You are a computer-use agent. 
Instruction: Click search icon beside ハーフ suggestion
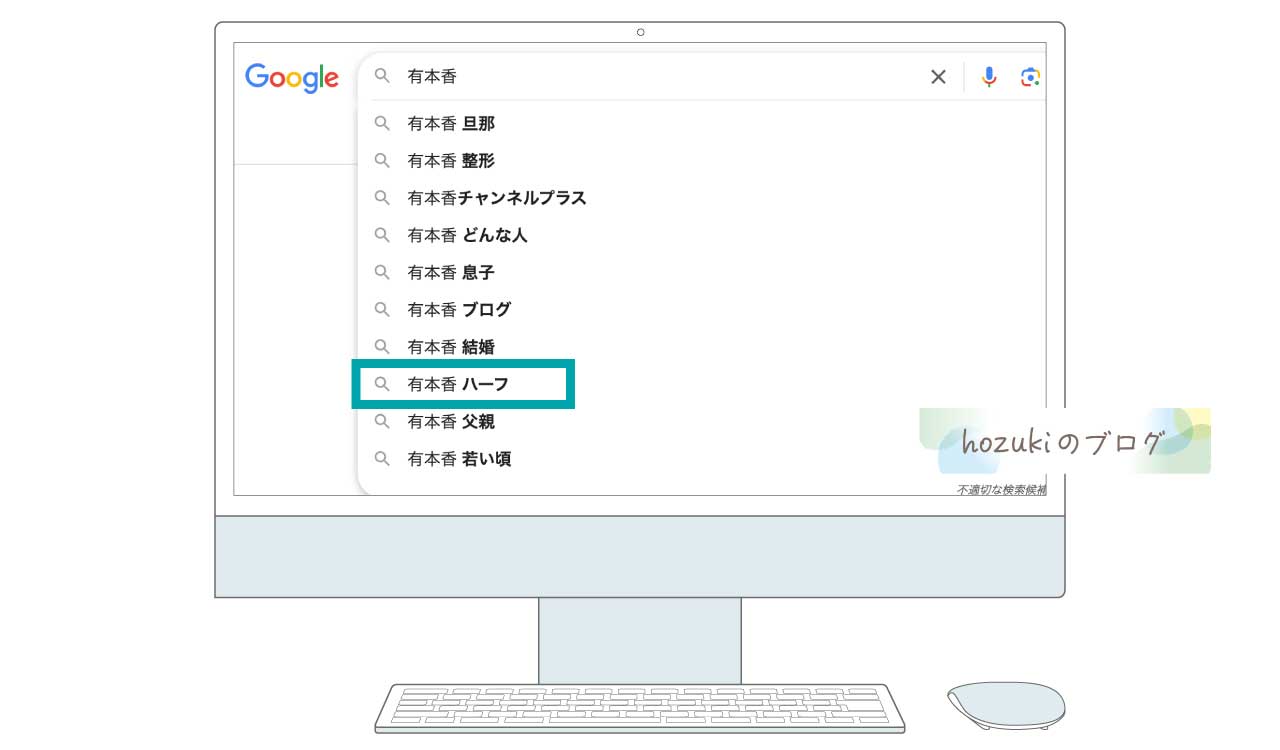click(x=382, y=384)
